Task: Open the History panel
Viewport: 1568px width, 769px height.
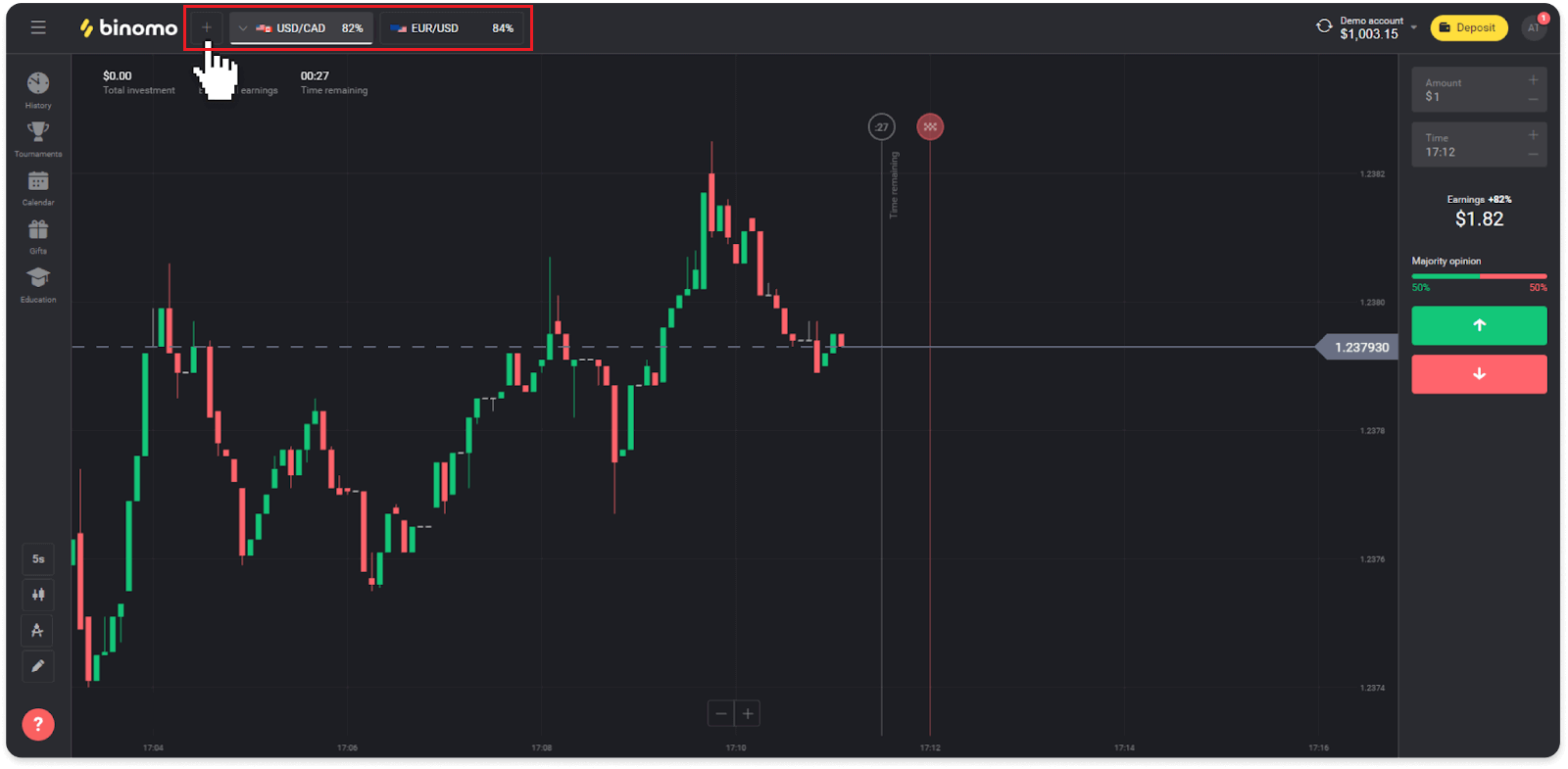Action: [x=37, y=88]
